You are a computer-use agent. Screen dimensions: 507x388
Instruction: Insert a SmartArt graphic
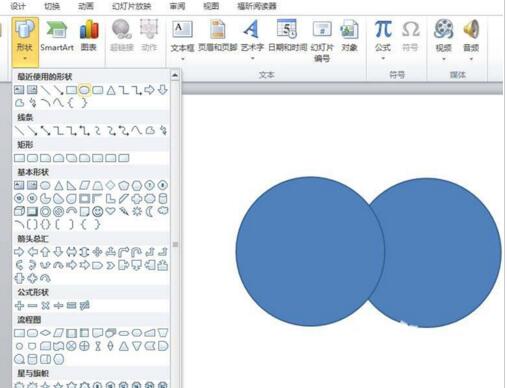tap(57, 36)
